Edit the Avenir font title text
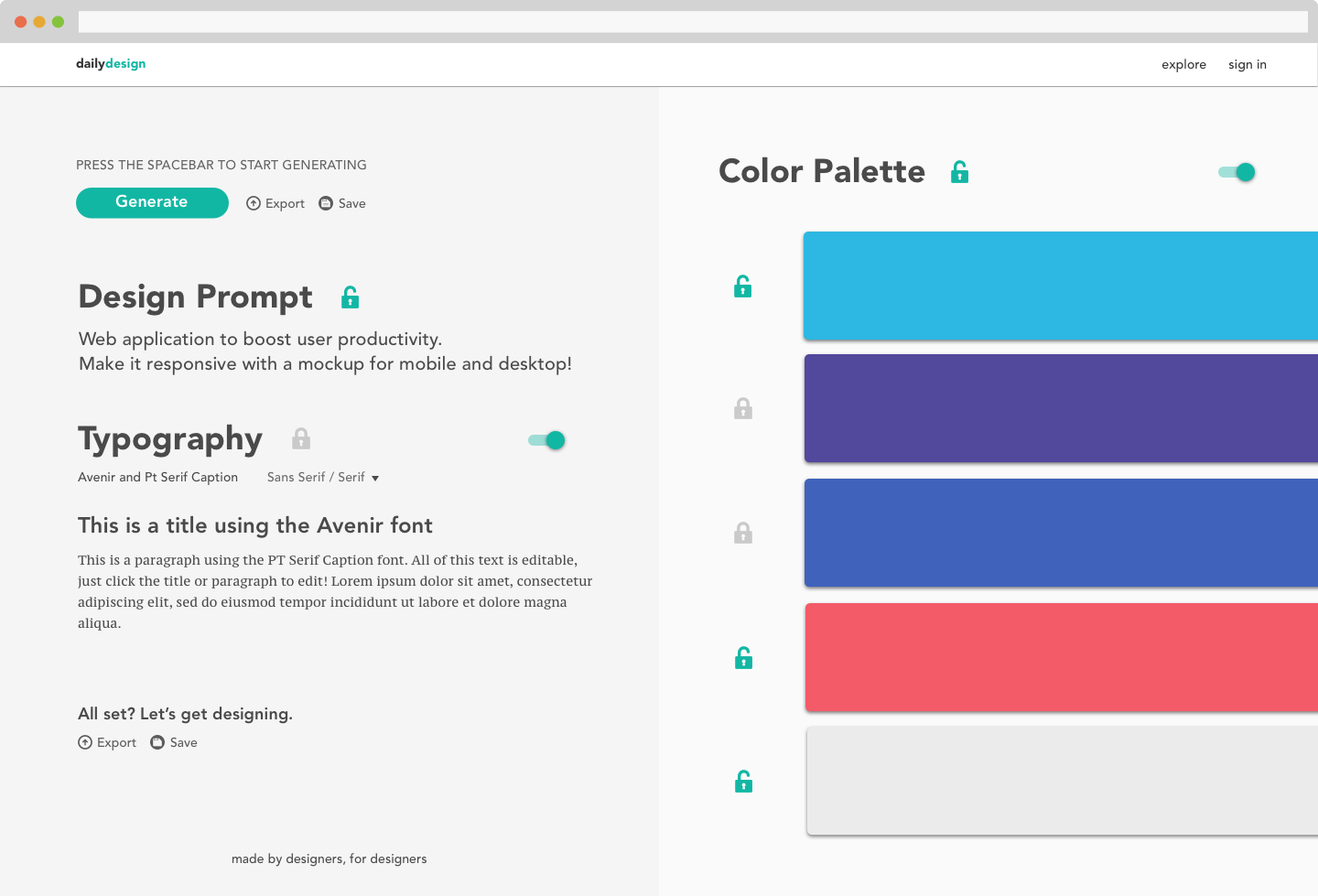Viewport: 1318px width, 896px height. (x=255, y=525)
